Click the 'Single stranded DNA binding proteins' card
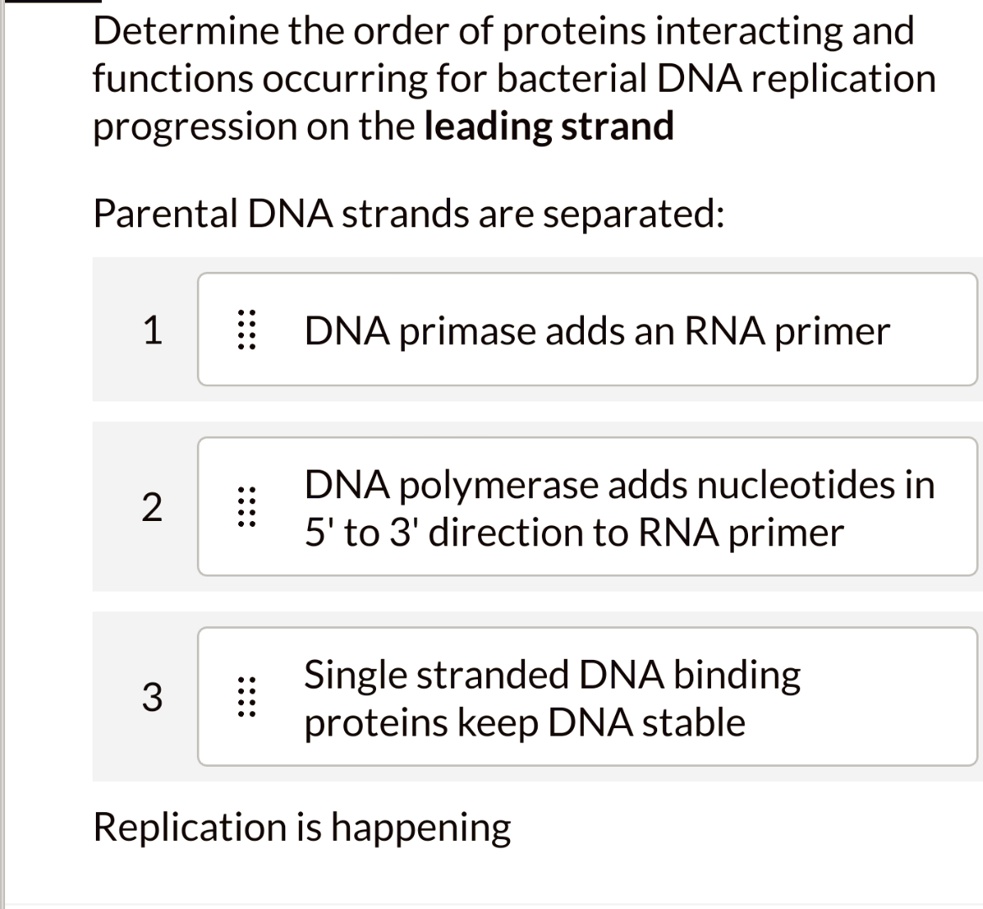 [590, 697]
